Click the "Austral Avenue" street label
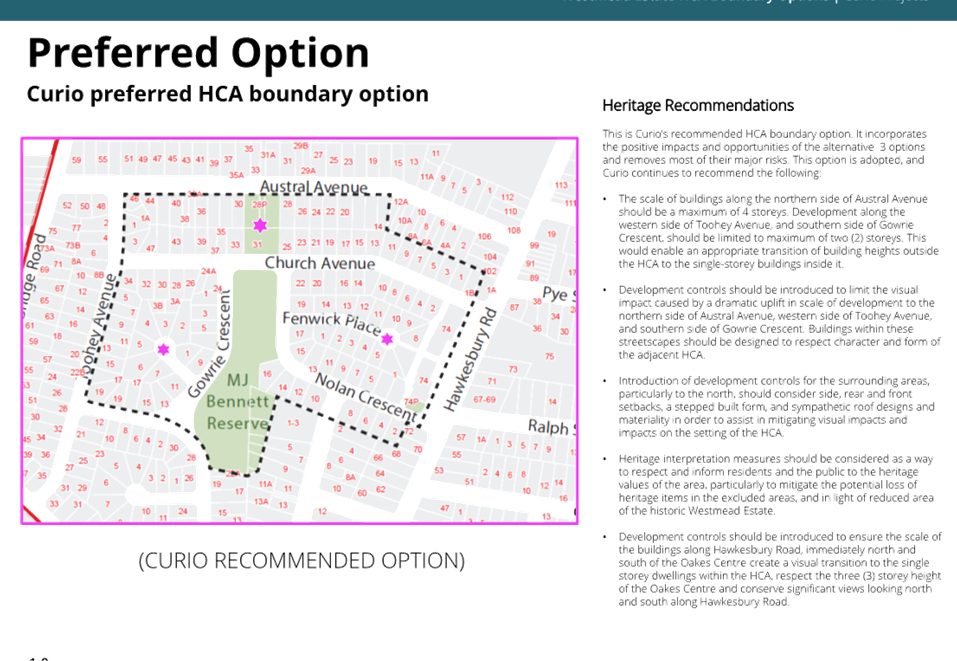 314,187
